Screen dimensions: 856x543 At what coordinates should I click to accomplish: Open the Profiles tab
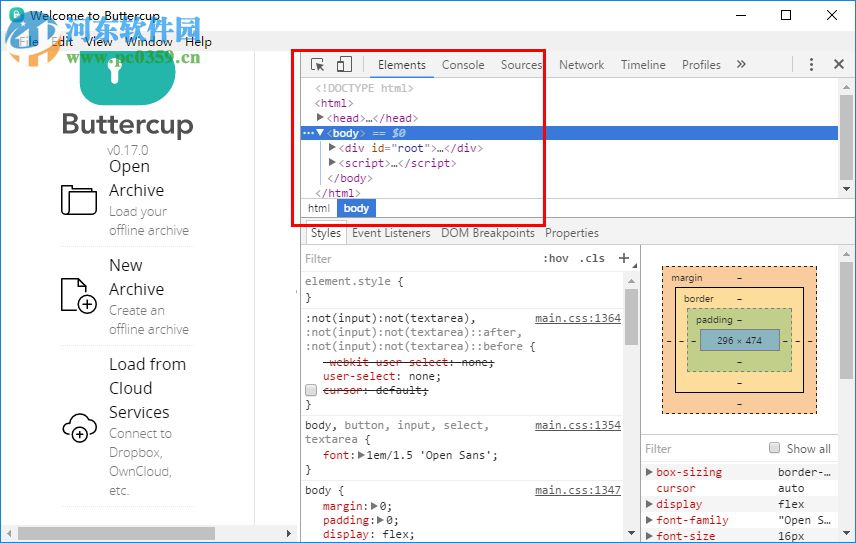tap(701, 65)
